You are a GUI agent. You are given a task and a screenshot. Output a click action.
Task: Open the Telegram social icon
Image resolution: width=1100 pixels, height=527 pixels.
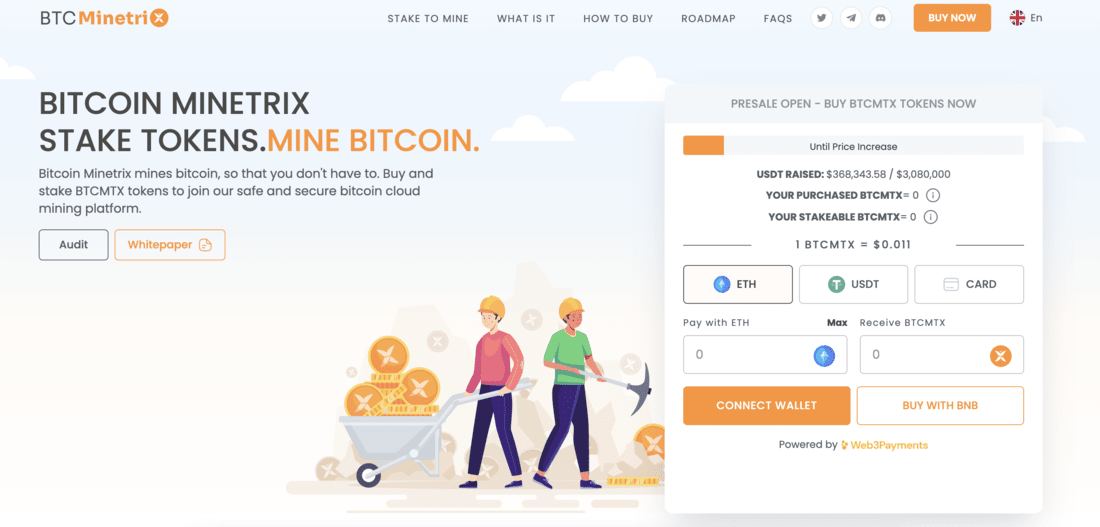point(851,18)
